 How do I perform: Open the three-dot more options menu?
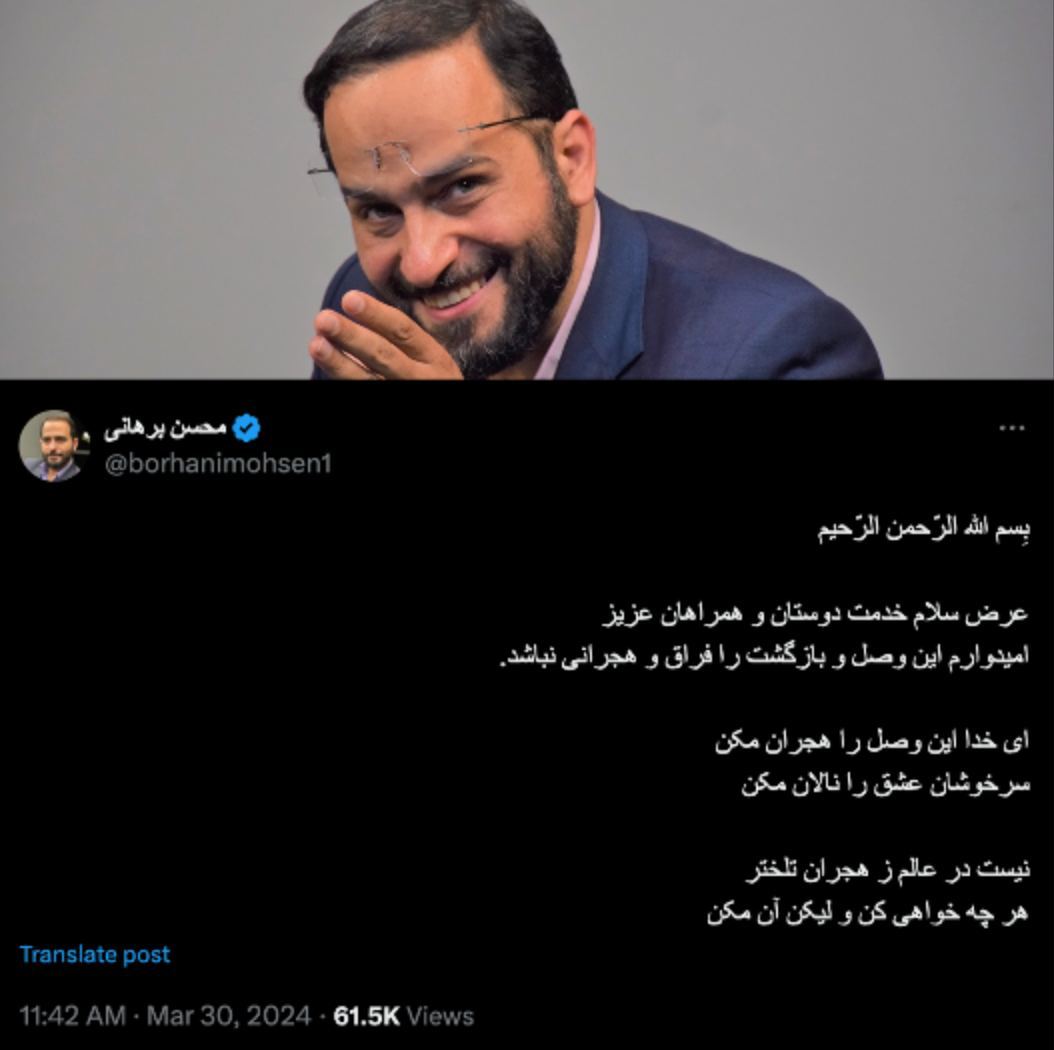point(1012,428)
